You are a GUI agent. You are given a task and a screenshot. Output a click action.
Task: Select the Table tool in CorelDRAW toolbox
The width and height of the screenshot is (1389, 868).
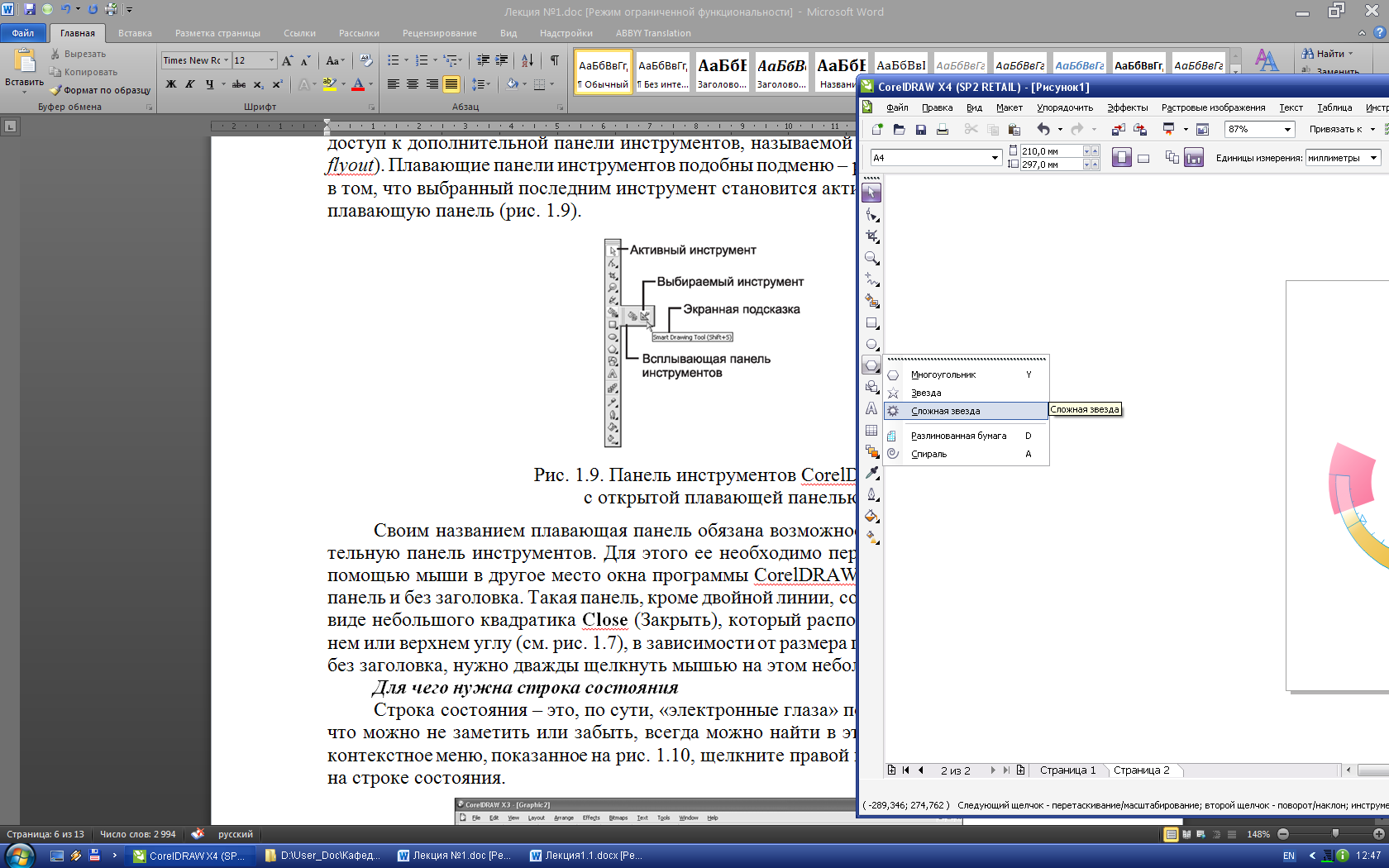[x=871, y=430]
